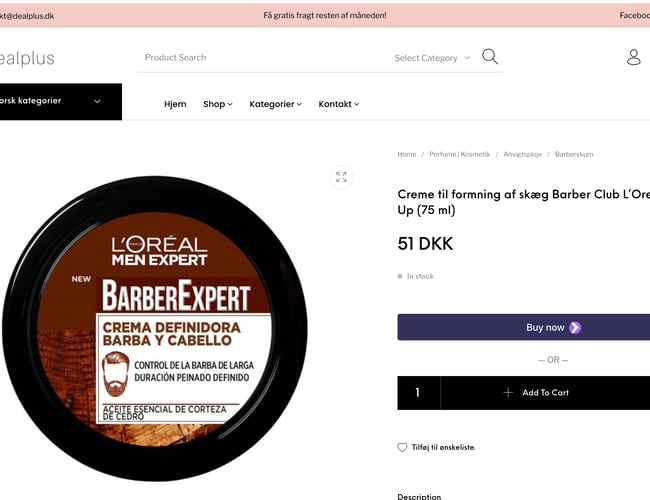
Task: Open the Barberskum breadcrumb link
Action: 574,154
